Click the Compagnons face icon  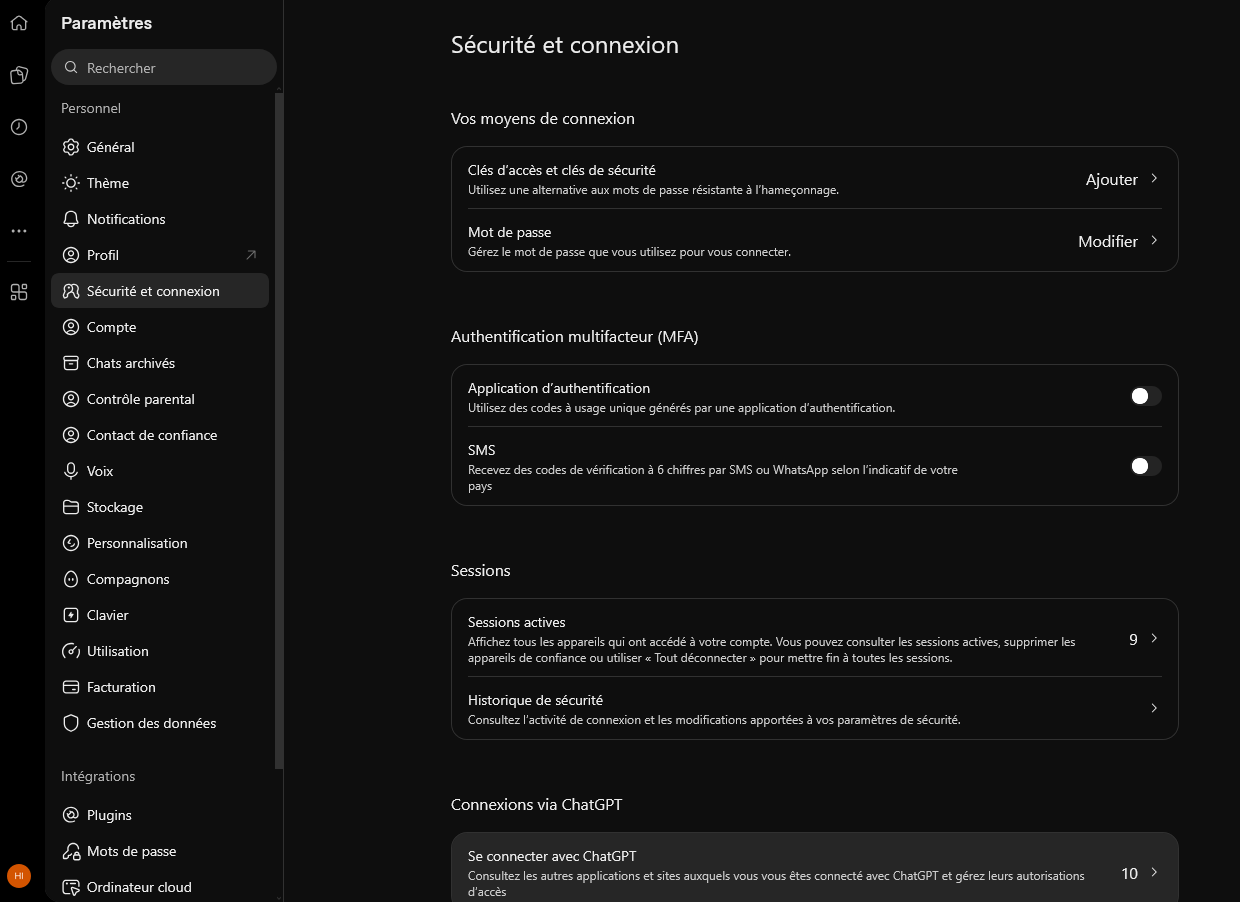pos(71,579)
